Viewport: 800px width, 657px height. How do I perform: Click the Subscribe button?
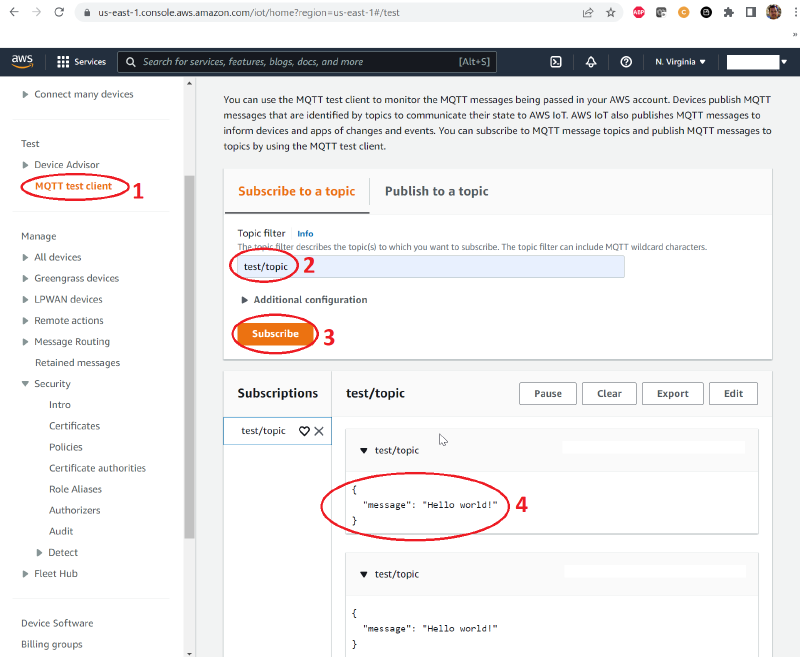coord(275,333)
